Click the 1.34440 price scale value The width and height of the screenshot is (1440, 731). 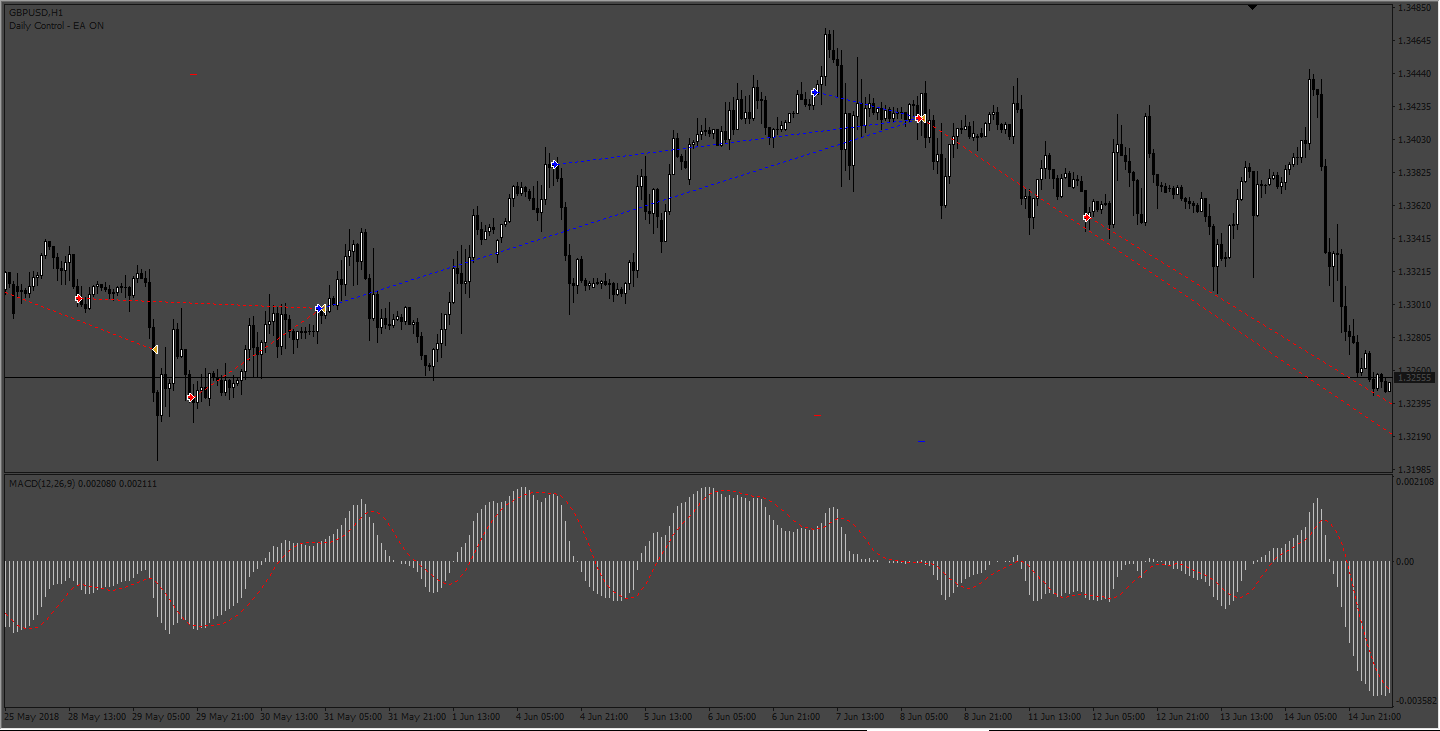coord(1416,74)
